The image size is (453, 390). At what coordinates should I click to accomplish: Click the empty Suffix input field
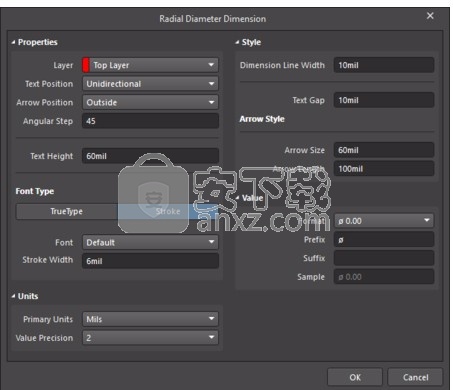tap(384, 258)
